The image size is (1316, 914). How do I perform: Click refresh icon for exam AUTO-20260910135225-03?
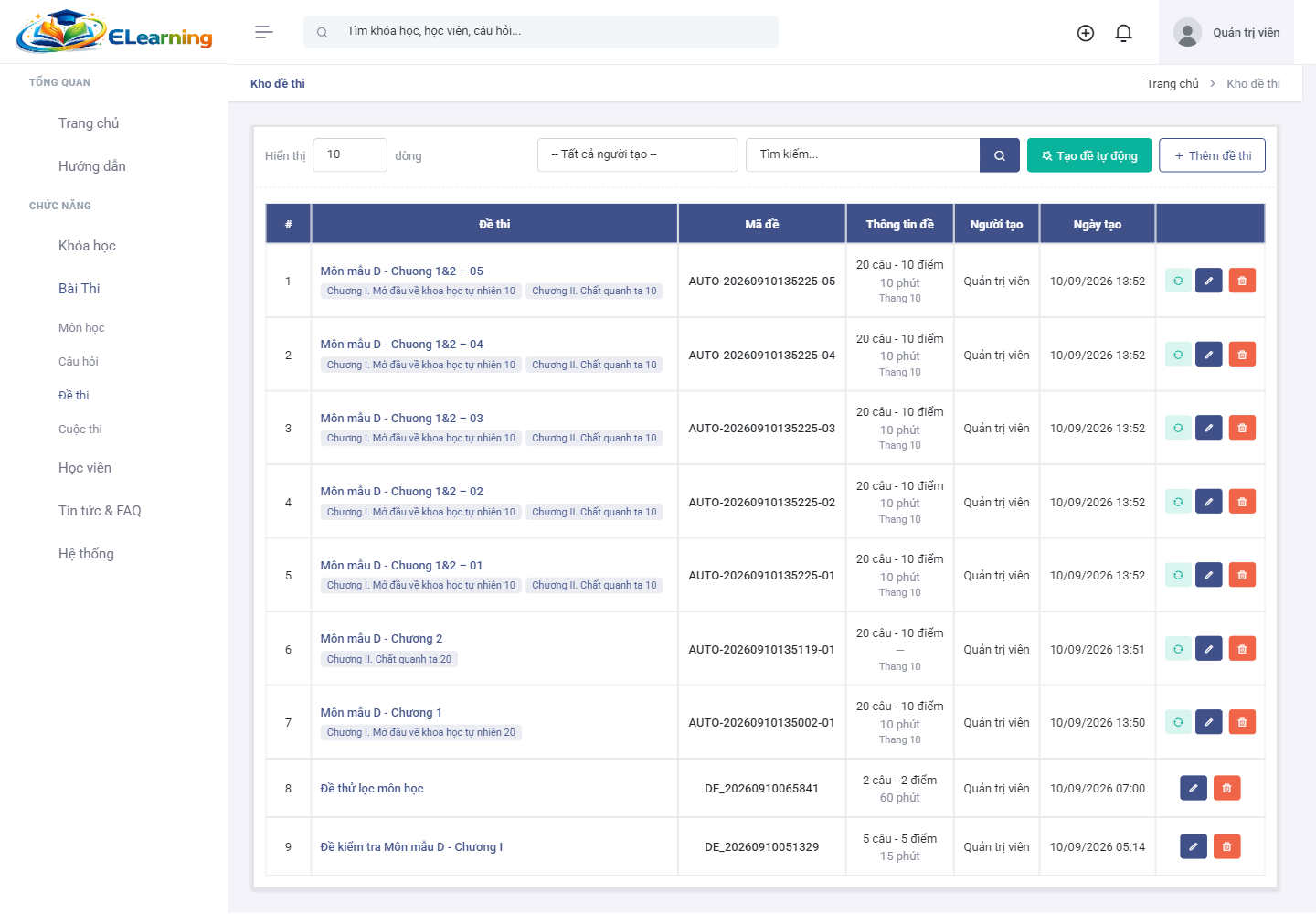tap(1178, 428)
